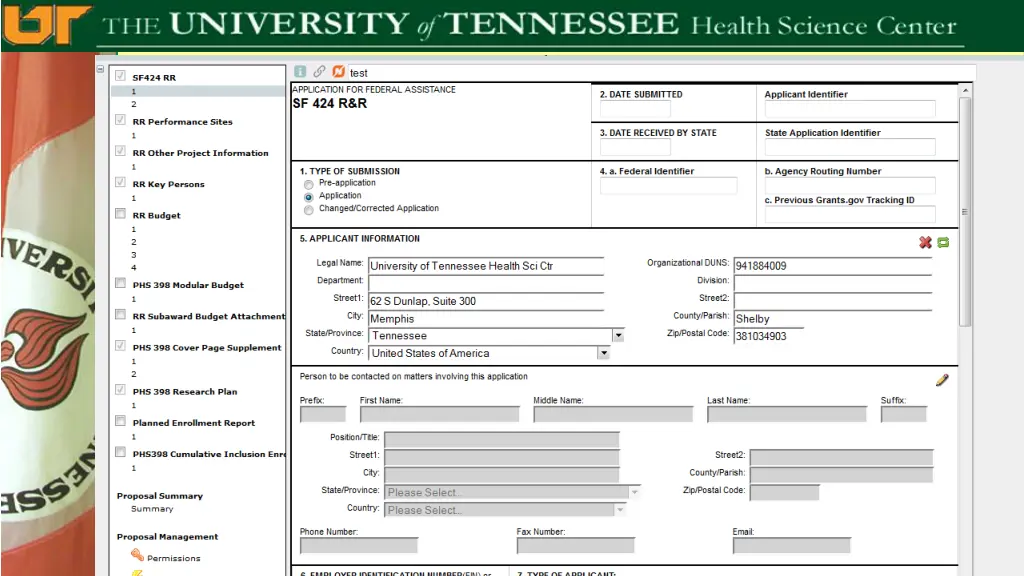Image resolution: width=1024 pixels, height=576 pixels.
Task: Edit contact person with pencil icon
Action: click(942, 380)
